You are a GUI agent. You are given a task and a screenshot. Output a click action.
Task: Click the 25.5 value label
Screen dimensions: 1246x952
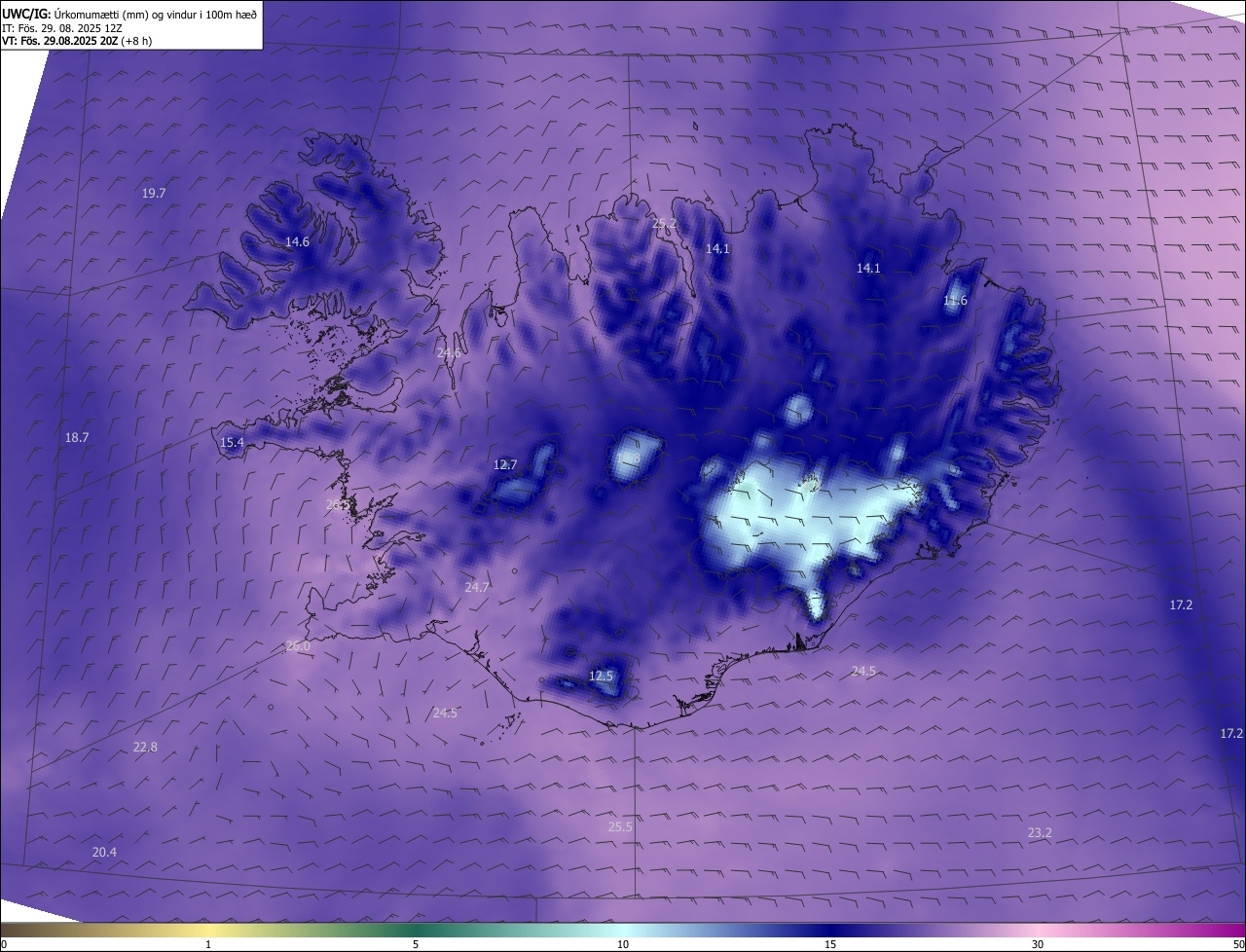[620, 827]
